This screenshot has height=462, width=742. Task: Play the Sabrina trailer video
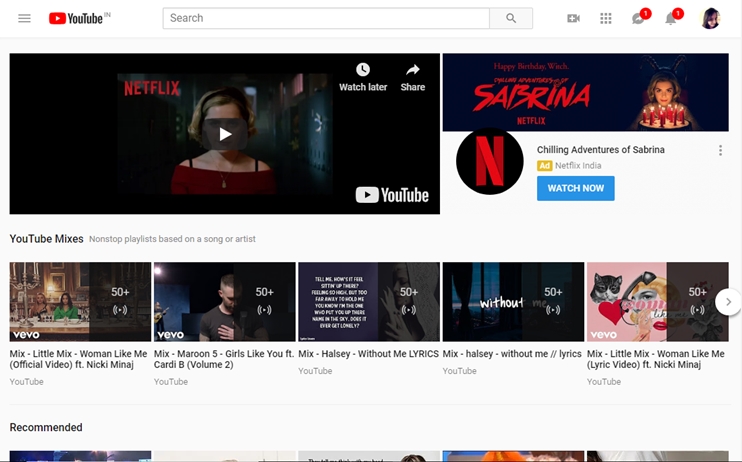(225, 134)
